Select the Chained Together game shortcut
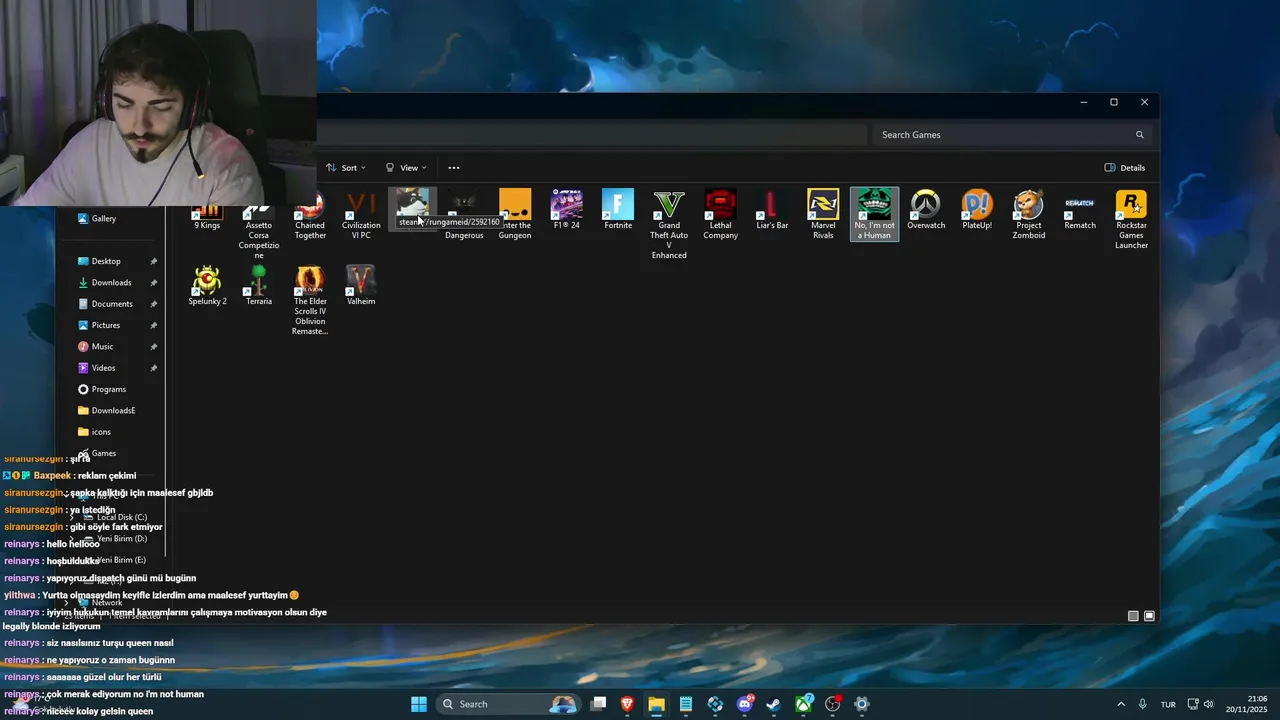Screen dimensions: 1280x720 click(x=310, y=213)
